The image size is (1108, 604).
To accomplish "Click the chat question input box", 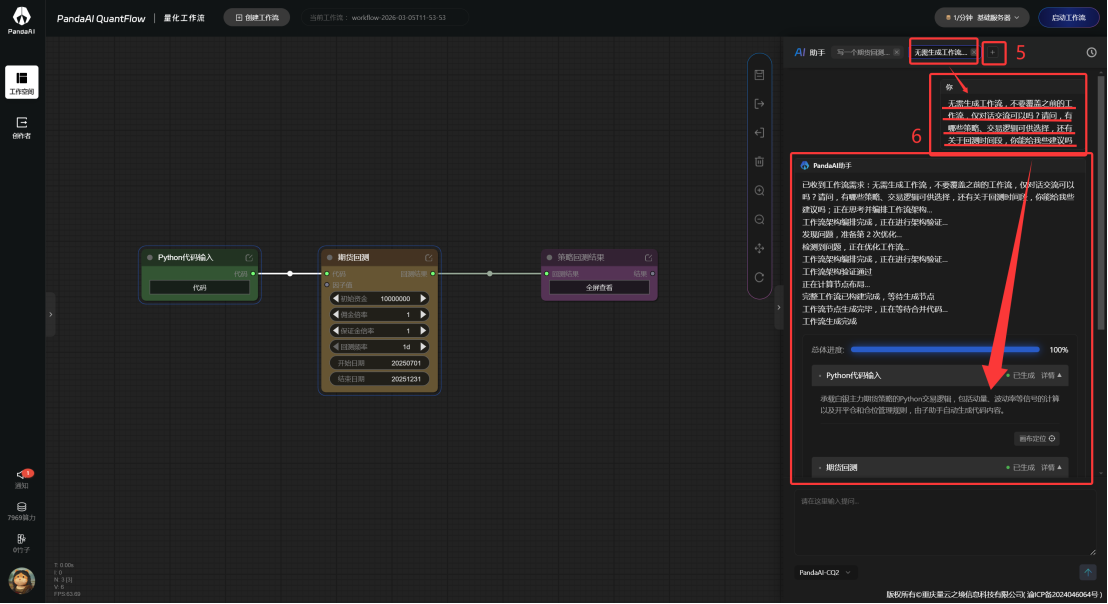I will (x=943, y=523).
